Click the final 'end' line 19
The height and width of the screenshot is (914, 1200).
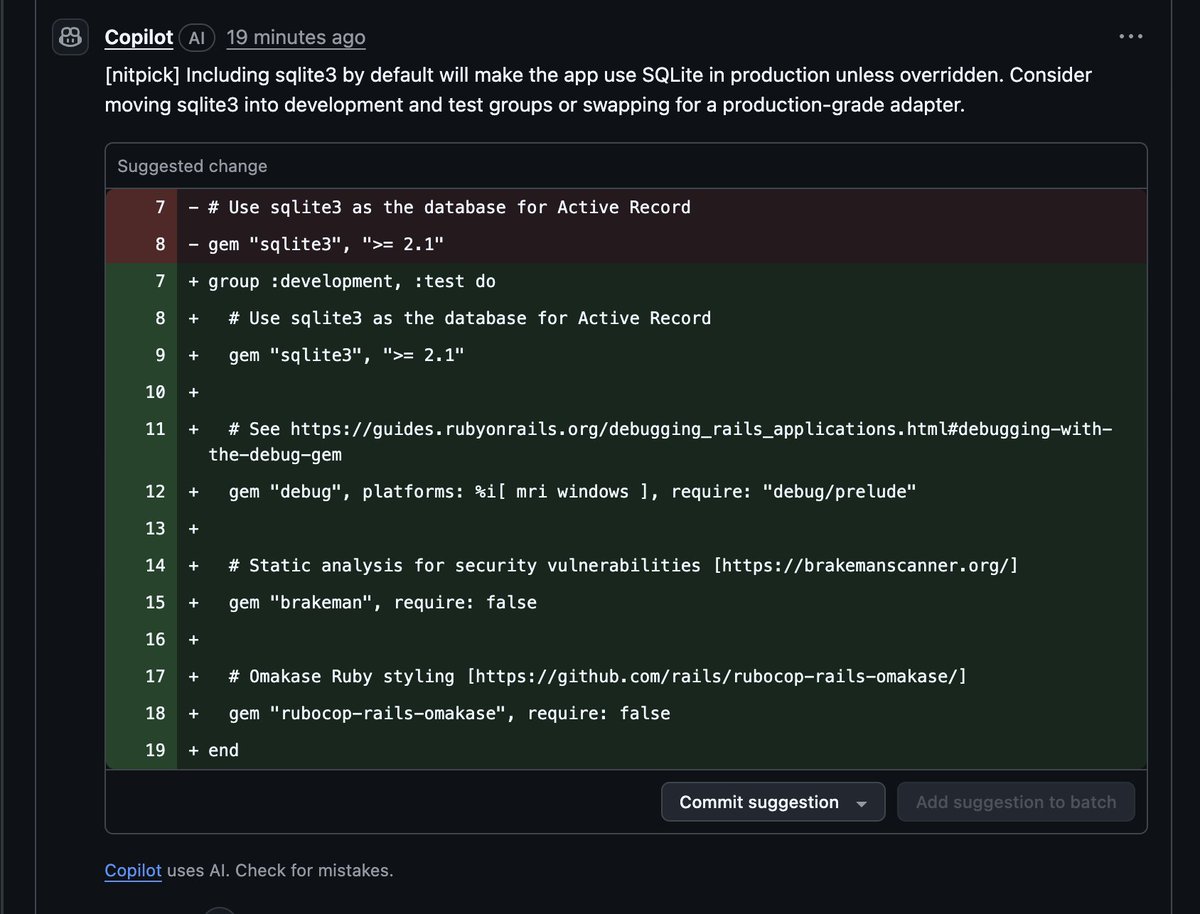pos(626,750)
